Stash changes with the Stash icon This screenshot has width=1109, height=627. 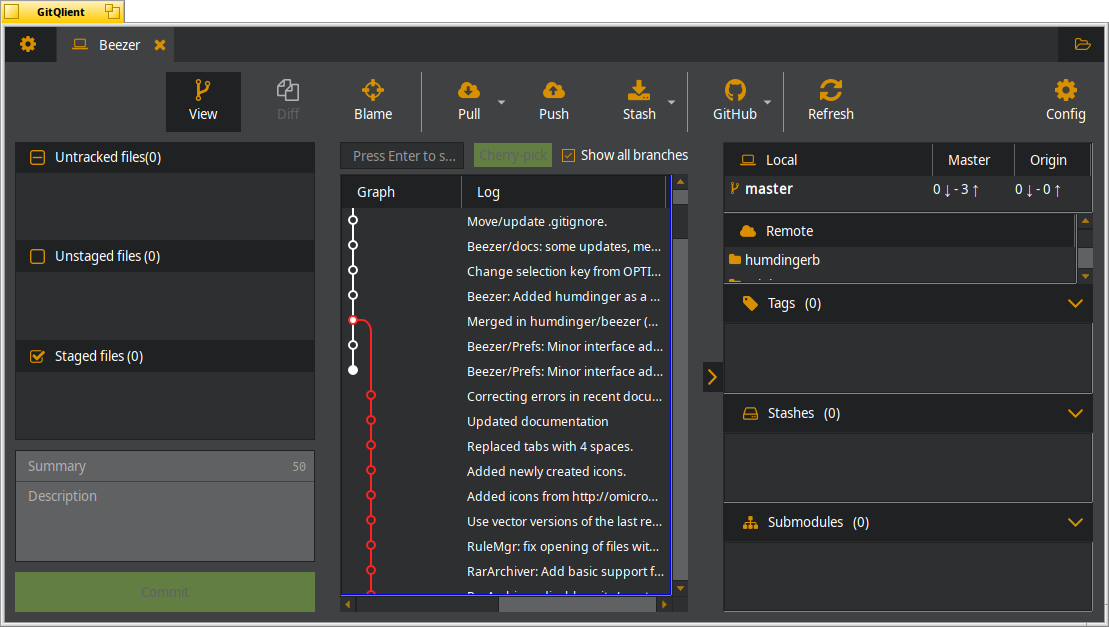pos(639,90)
